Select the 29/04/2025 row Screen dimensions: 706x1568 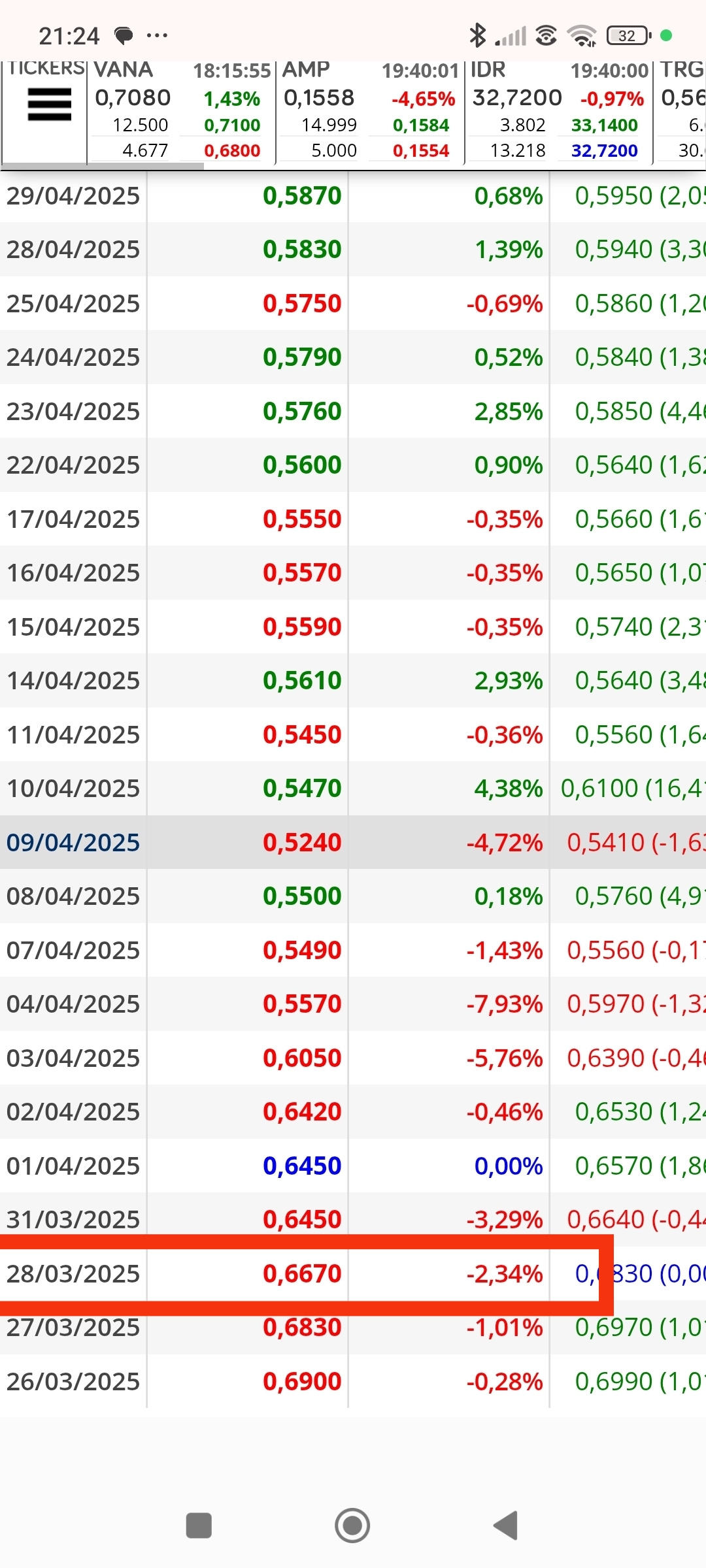click(353, 195)
